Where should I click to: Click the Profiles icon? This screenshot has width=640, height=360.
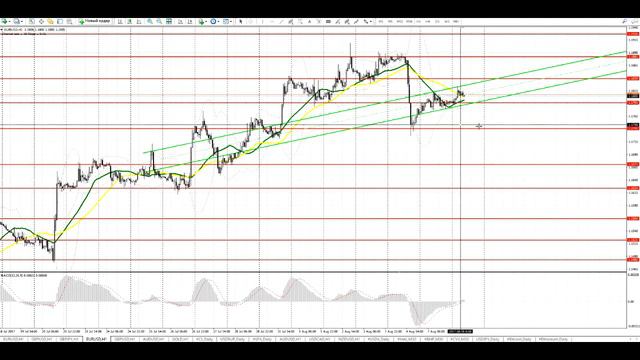coord(16,21)
